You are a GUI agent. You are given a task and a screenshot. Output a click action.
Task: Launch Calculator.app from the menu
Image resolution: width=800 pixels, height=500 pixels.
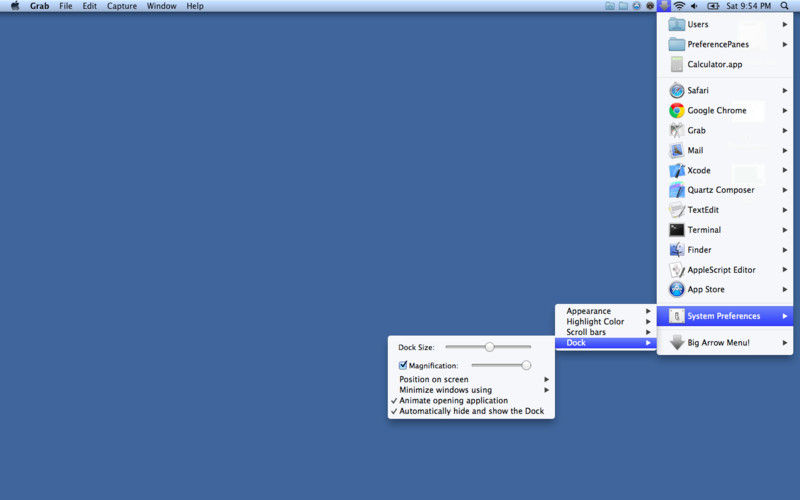(724, 64)
